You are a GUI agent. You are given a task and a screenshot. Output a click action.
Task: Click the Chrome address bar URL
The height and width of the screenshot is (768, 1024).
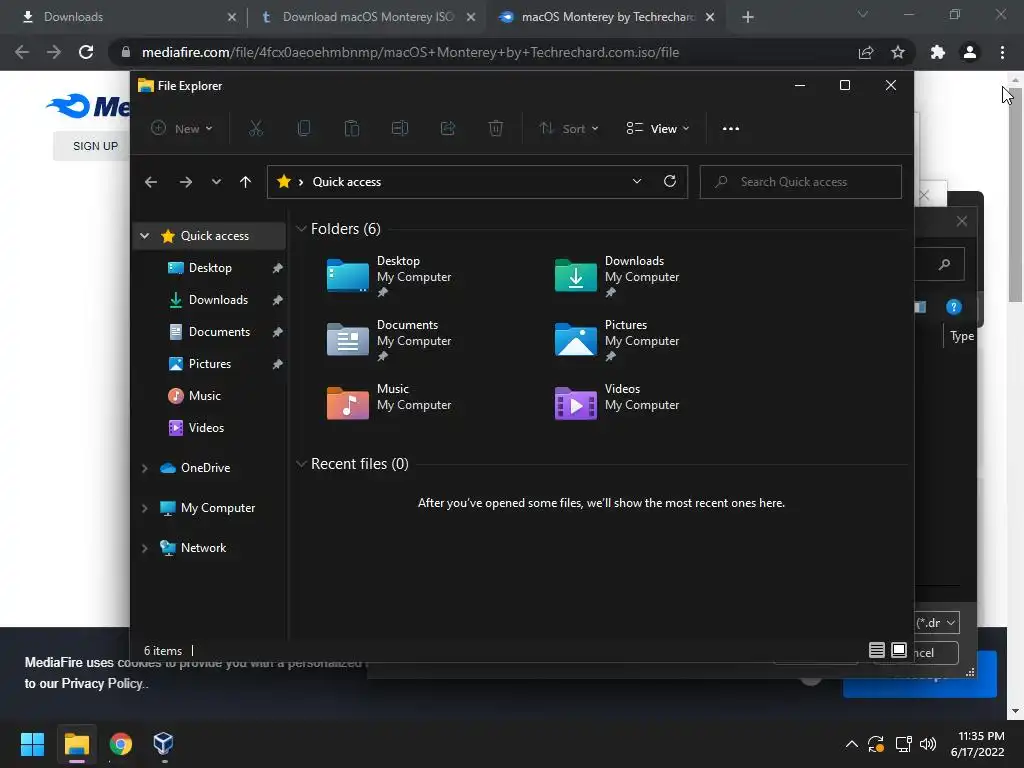point(410,52)
